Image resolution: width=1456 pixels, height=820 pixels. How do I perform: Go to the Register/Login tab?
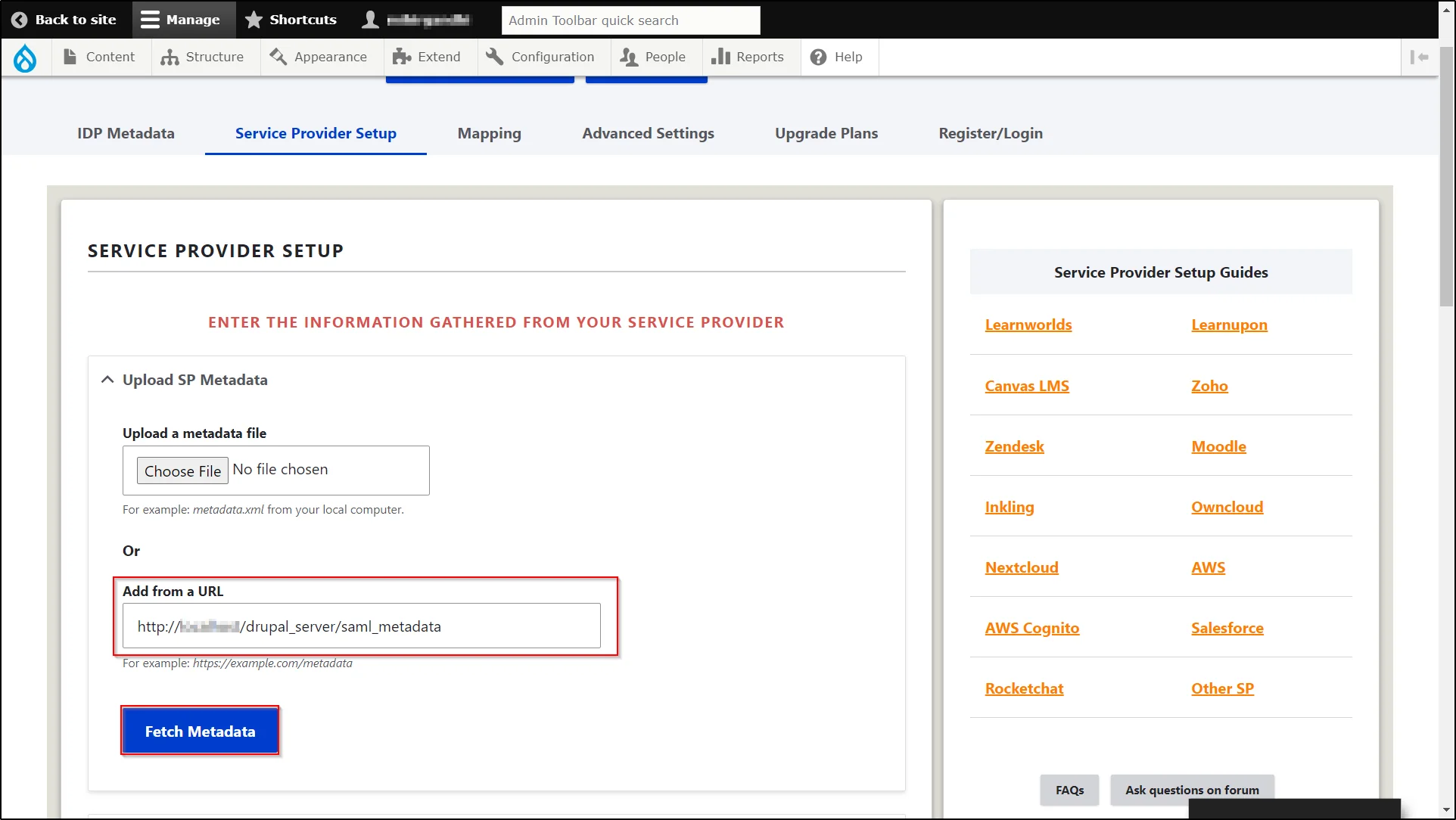tap(991, 133)
